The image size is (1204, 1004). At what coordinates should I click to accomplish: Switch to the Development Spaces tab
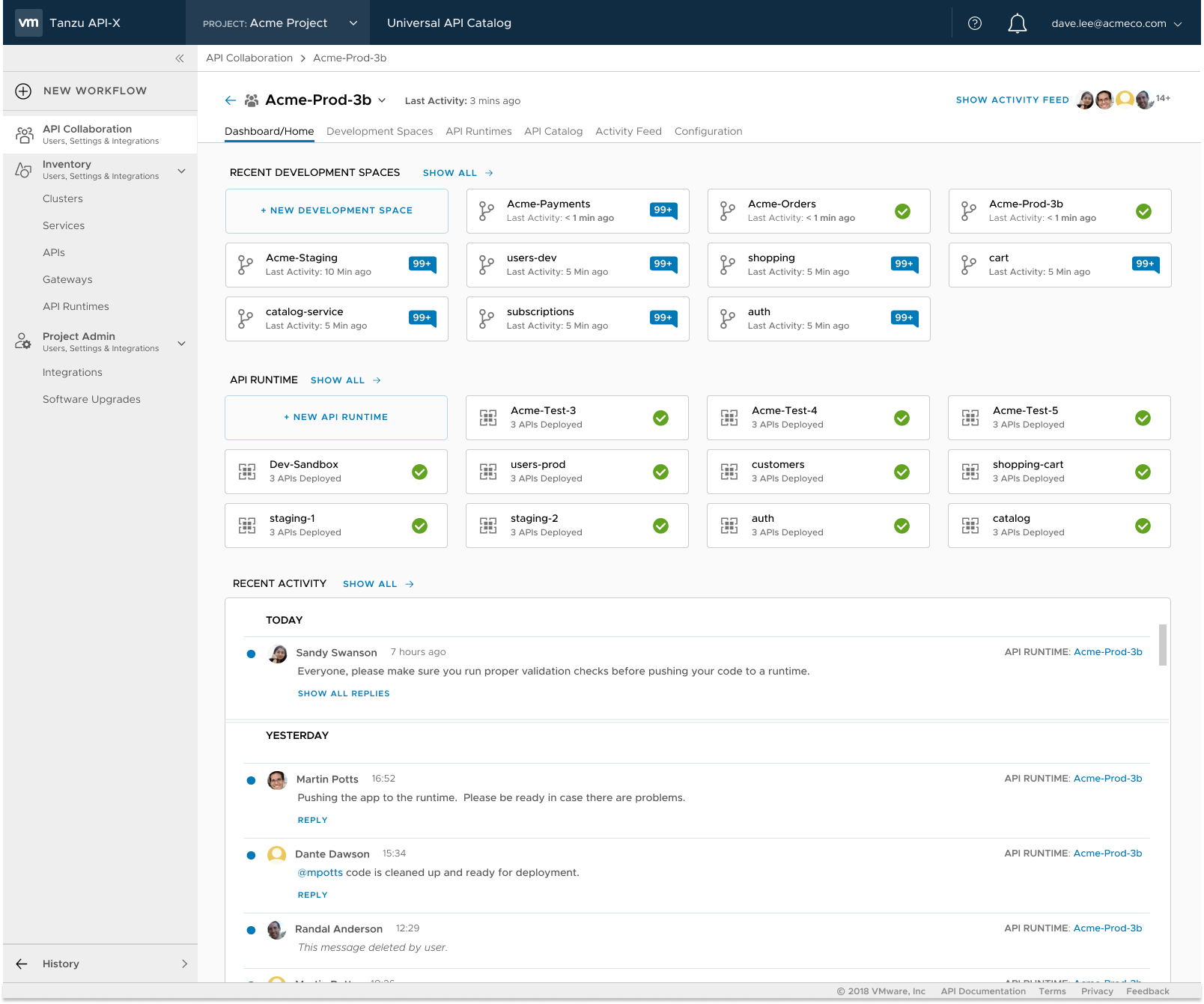pos(380,131)
